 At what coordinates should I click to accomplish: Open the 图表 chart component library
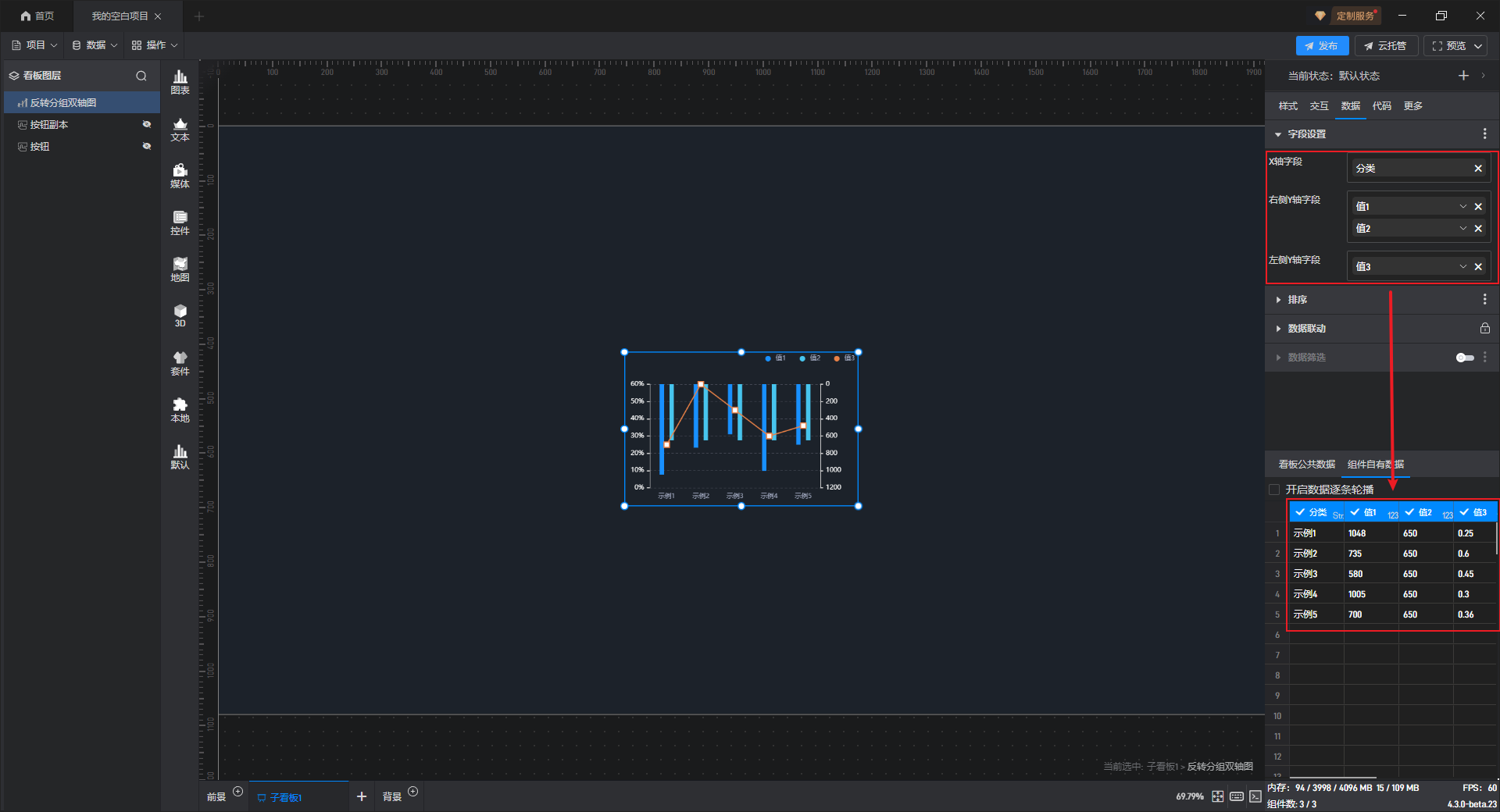180,82
